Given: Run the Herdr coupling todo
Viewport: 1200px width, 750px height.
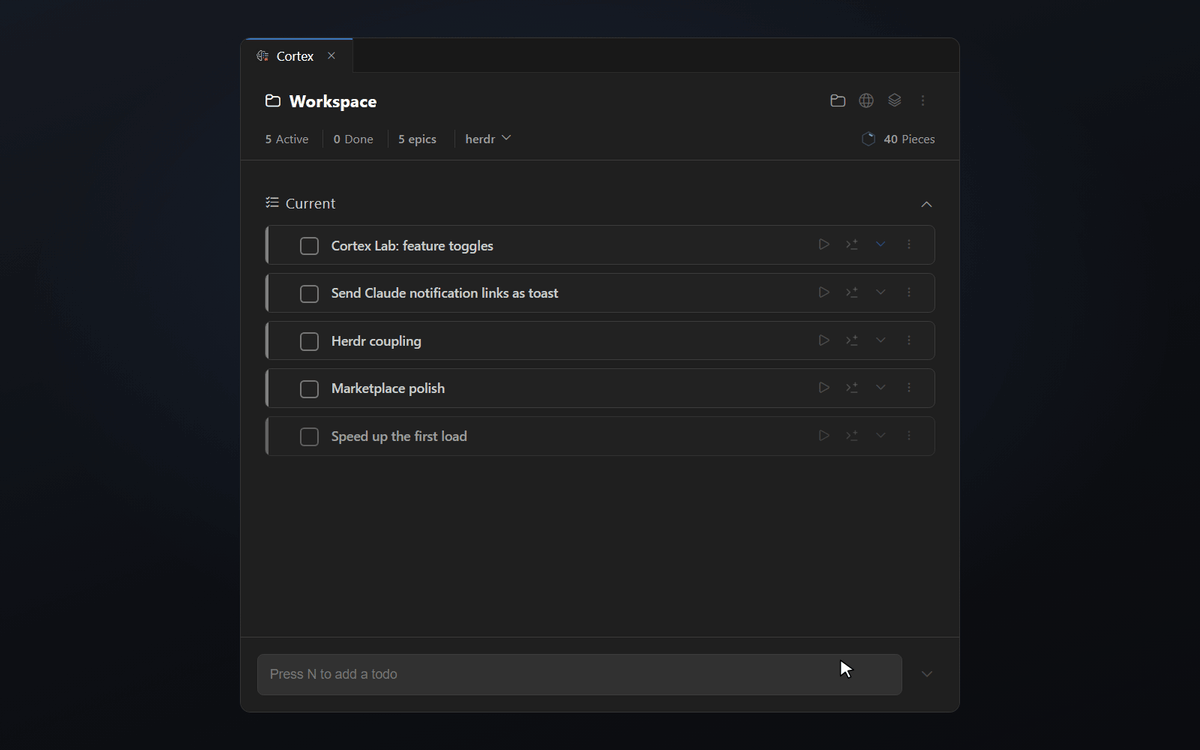Looking at the screenshot, I should point(824,340).
